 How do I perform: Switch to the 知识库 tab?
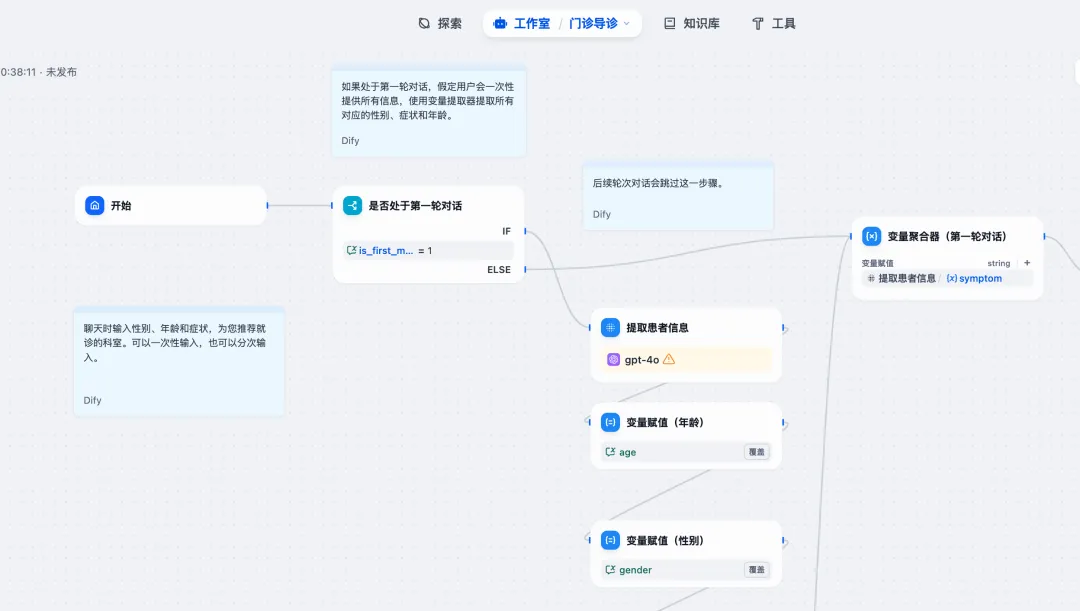(x=692, y=23)
